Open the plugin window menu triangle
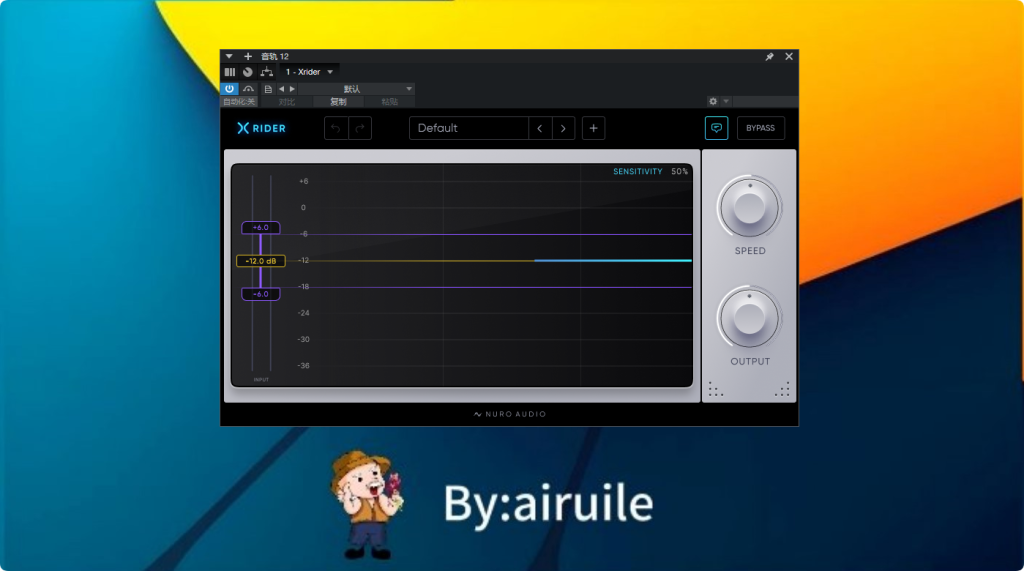 [x=229, y=56]
